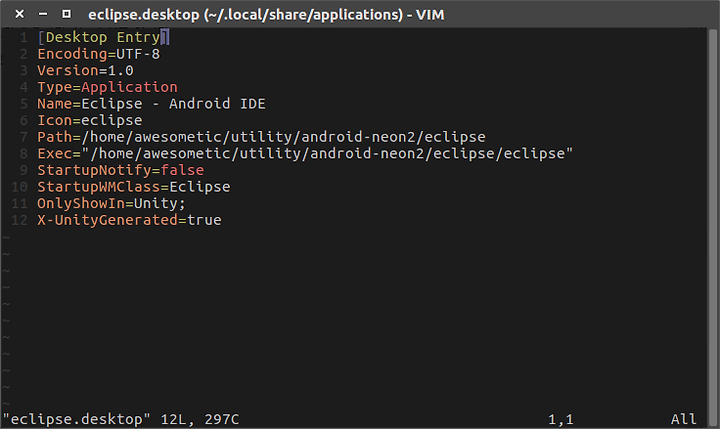
Task: Click the X-UnityGenerated=true line
Action: [129, 220]
